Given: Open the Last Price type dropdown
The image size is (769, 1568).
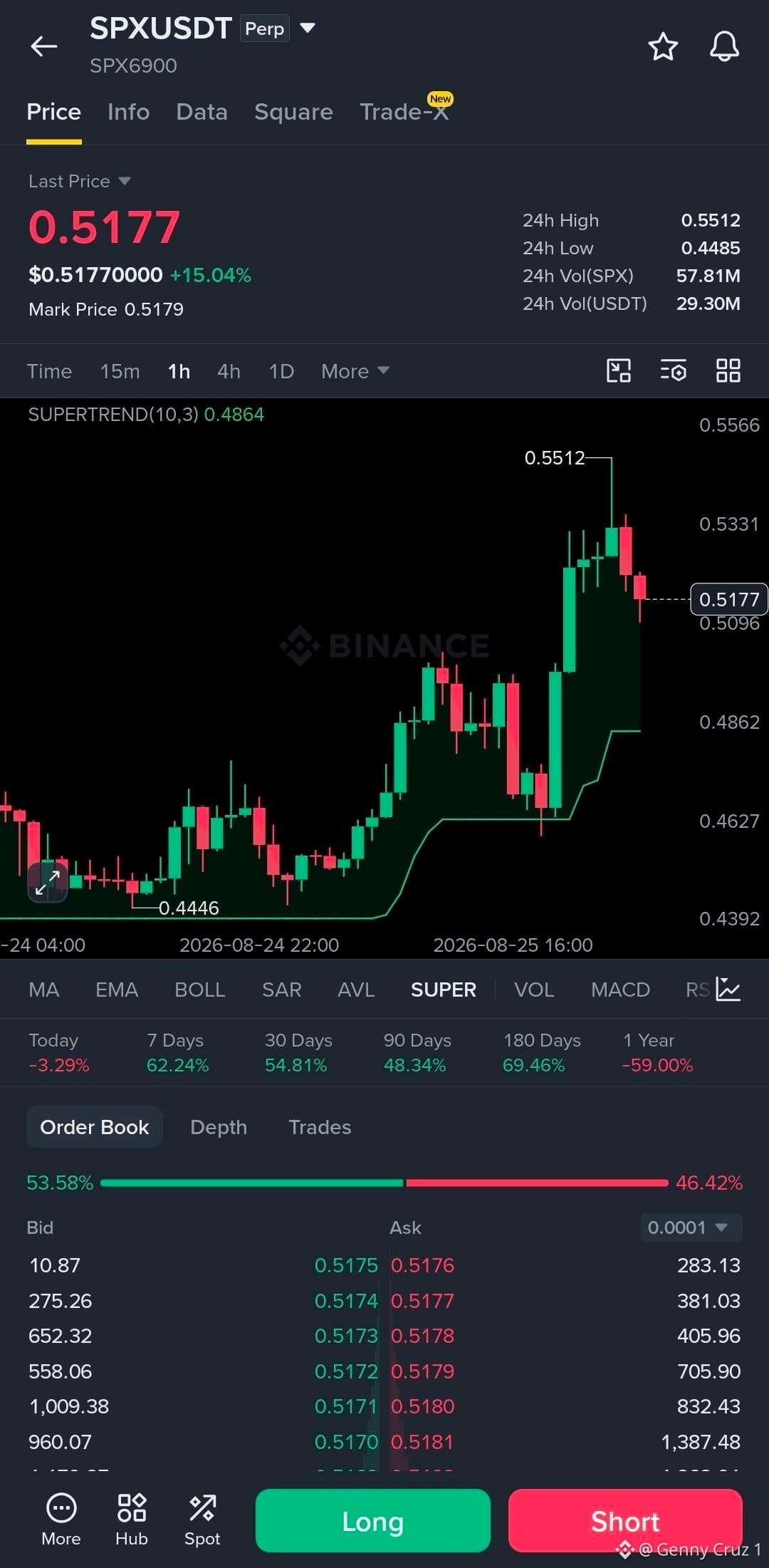Looking at the screenshot, I should [79, 181].
